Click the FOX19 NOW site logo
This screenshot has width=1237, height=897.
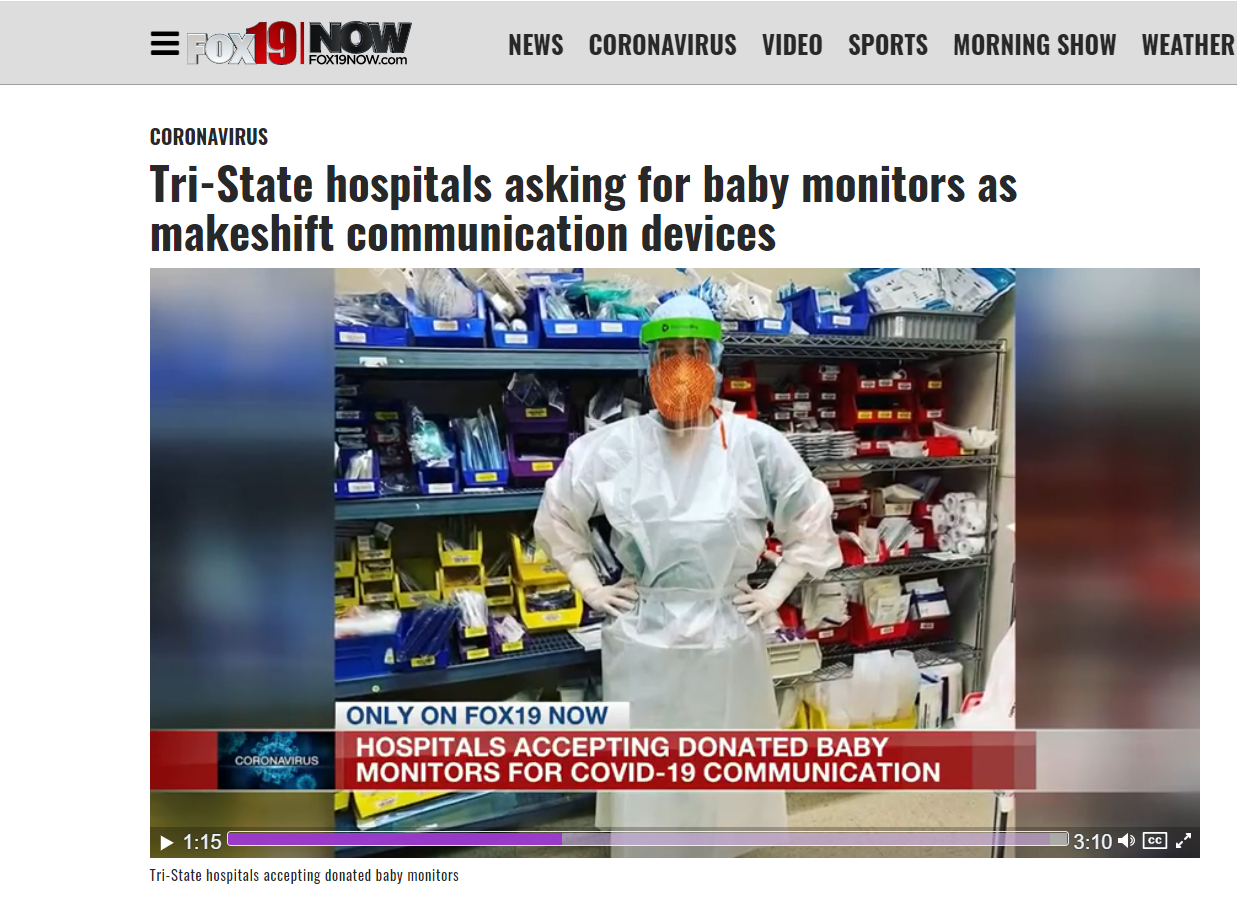[299, 44]
